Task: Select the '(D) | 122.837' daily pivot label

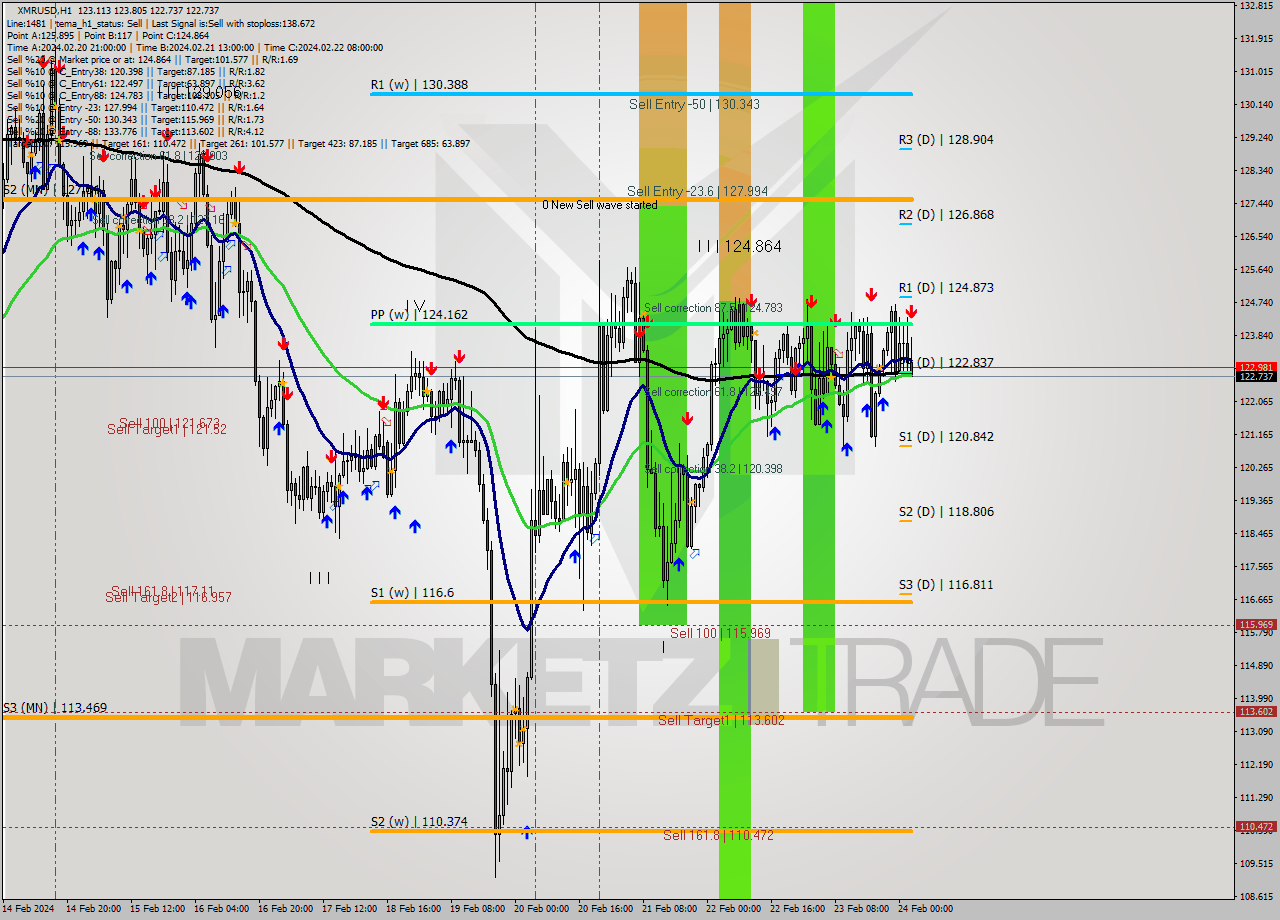Action: (954, 363)
